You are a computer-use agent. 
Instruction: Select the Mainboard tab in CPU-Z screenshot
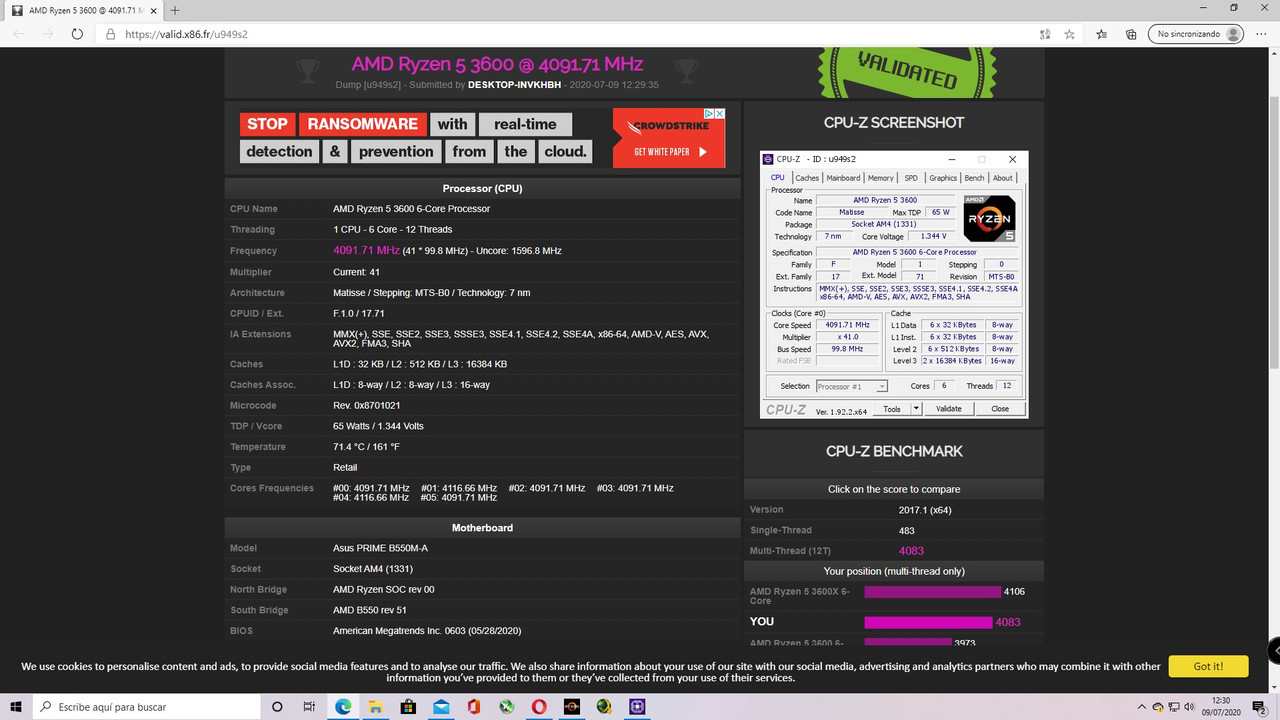coord(843,178)
